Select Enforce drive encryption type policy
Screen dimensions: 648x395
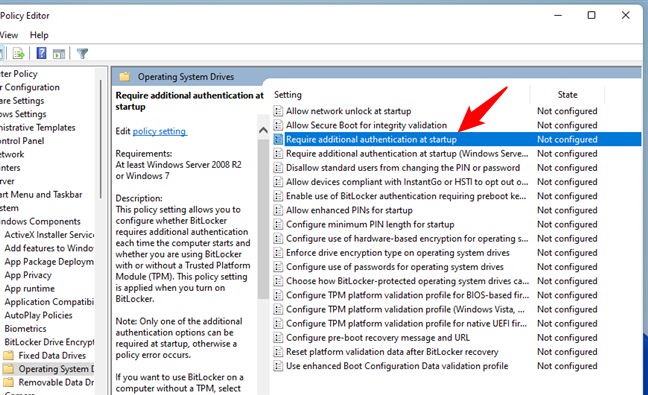point(398,252)
